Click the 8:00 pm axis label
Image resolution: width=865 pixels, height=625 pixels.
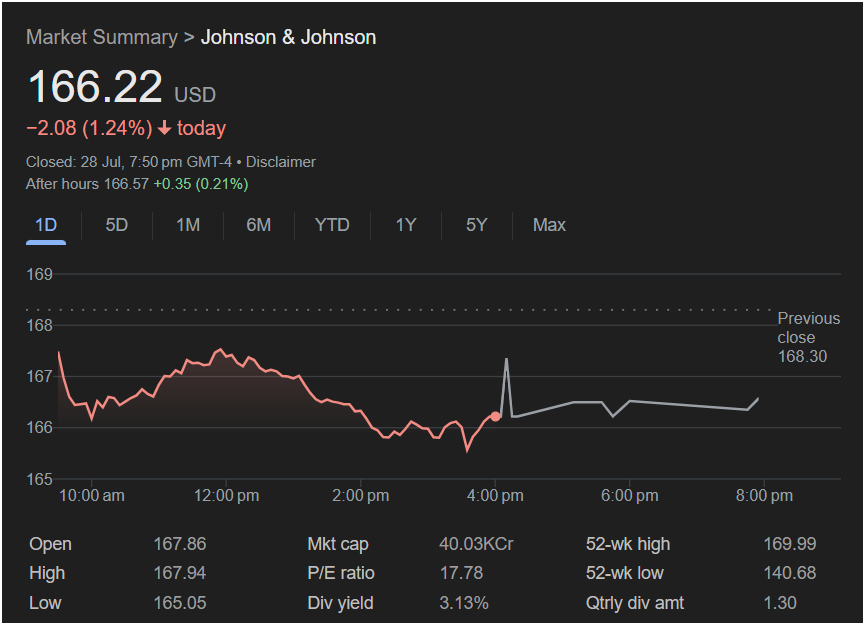click(764, 495)
